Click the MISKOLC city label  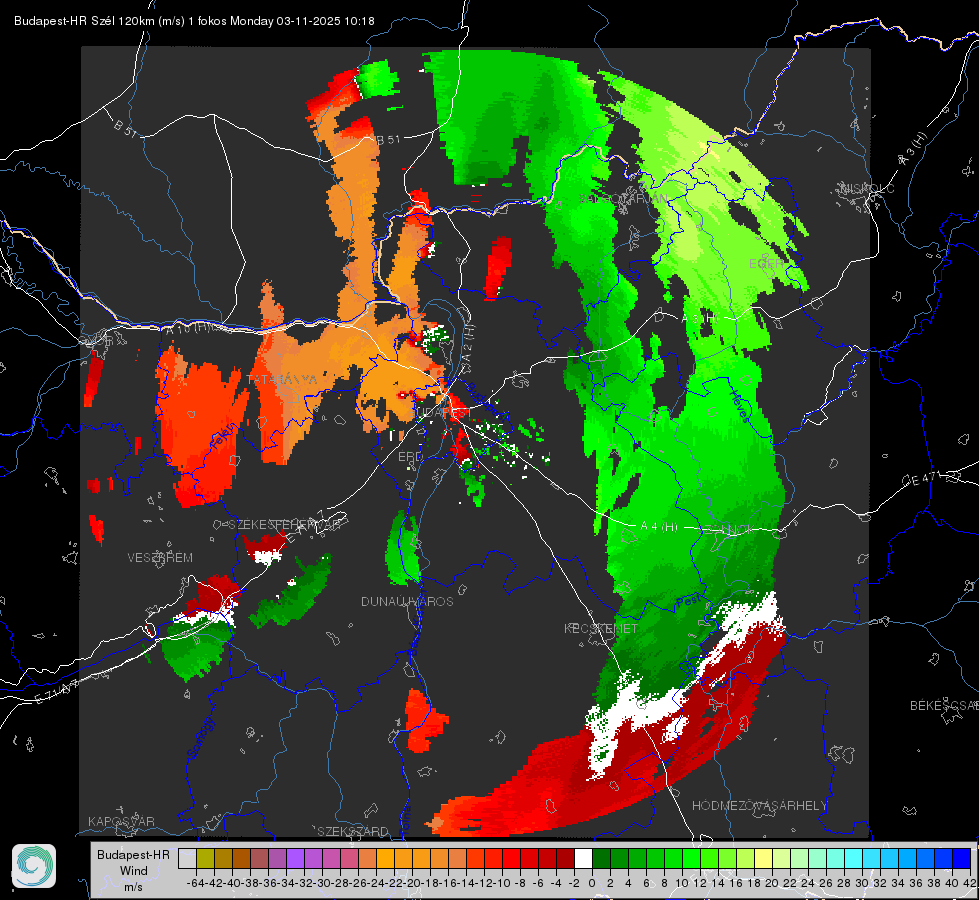pyautogui.click(x=867, y=188)
